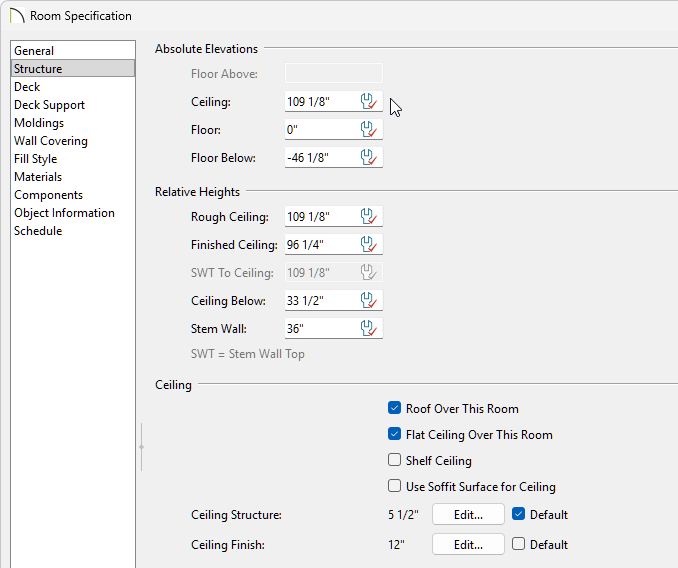Viewport: 678px width, 568px height.
Task: Enable Use Soffit Surface for Ceiling
Action: pyautogui.click(x=394, y=485)
